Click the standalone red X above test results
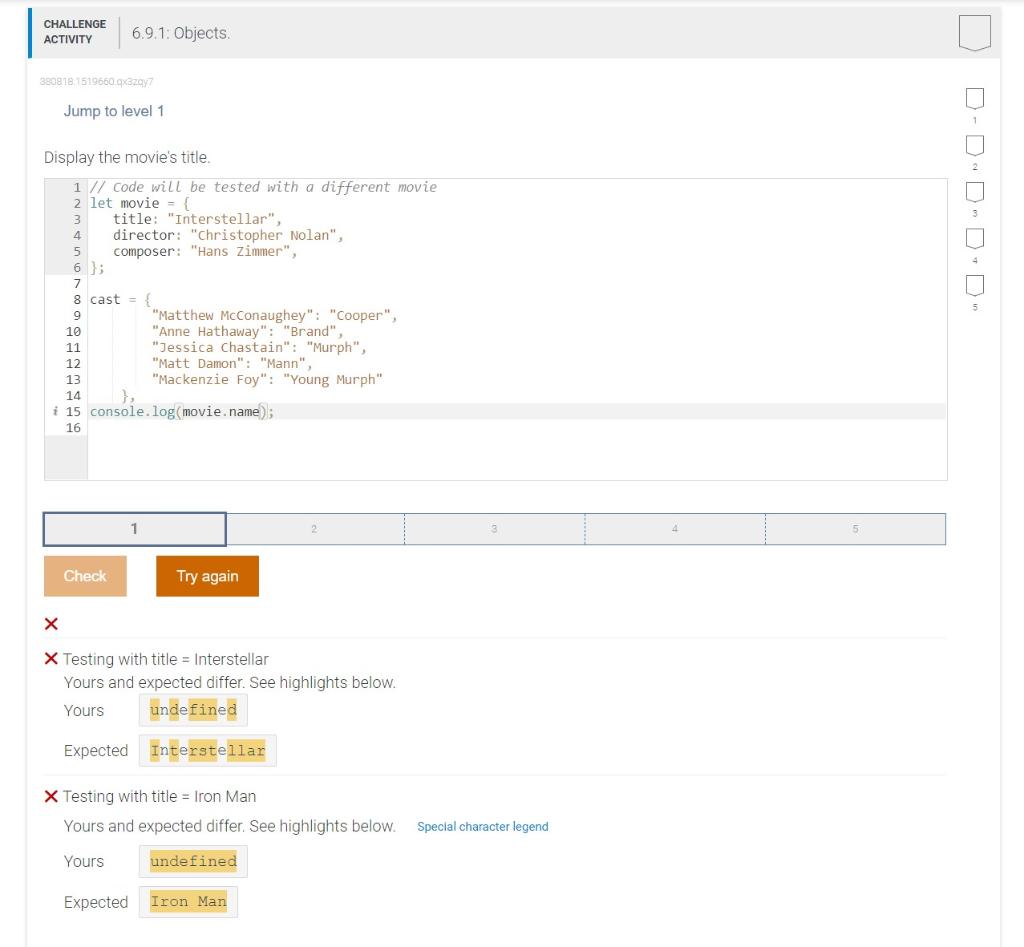This screenshot has height=947, width=1024. tap(50, 623)
